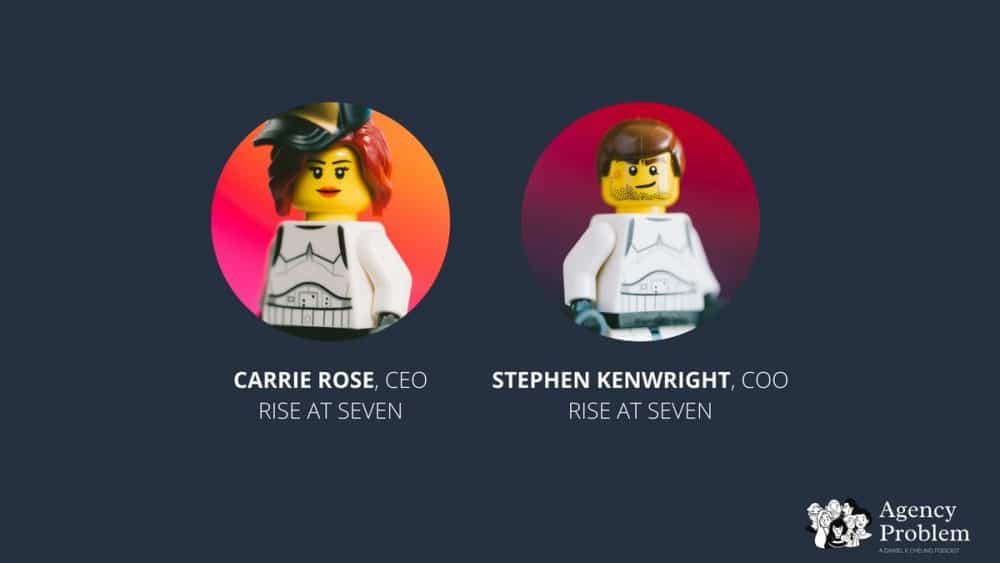Click Stephen Kenwright's Lego minifigure face
1000x563 pixels.
coord(640,182)
